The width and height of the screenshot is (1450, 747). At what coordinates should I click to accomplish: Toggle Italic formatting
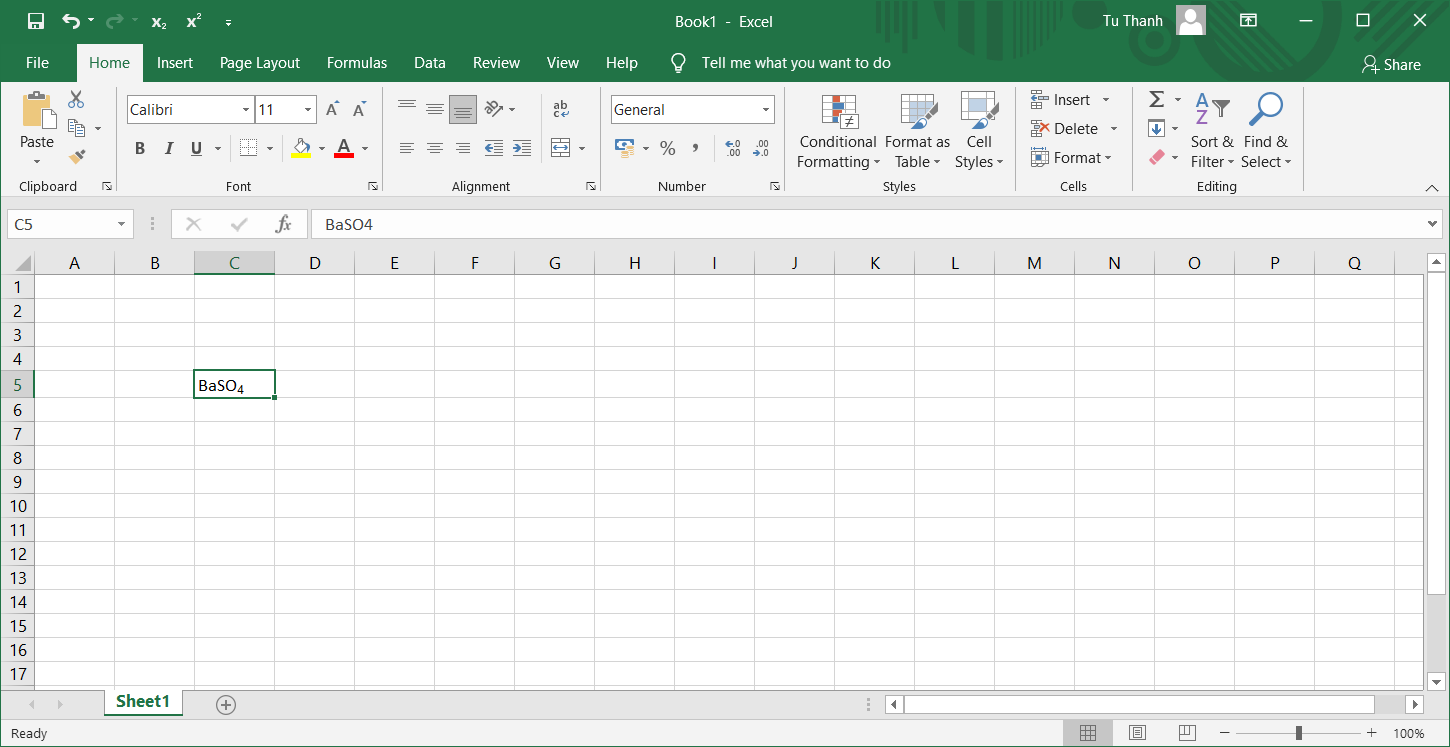168,148
